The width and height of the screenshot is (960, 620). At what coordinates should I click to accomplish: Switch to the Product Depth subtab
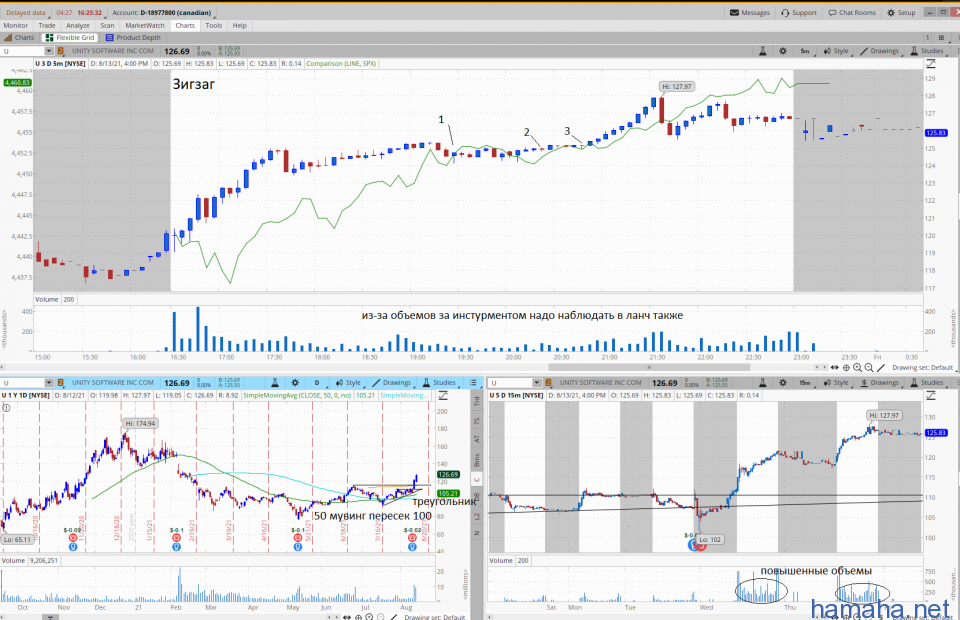click(x=133, y=38)
